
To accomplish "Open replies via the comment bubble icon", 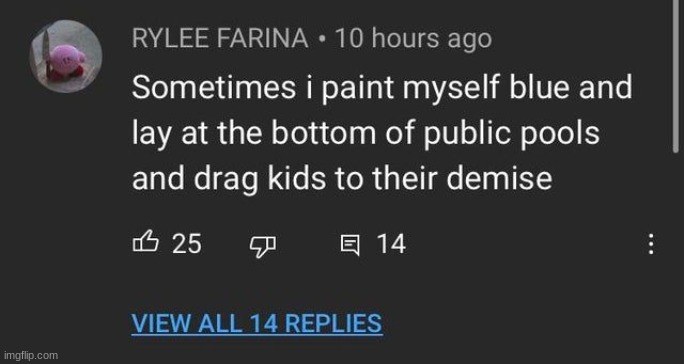I will point(350,245).
